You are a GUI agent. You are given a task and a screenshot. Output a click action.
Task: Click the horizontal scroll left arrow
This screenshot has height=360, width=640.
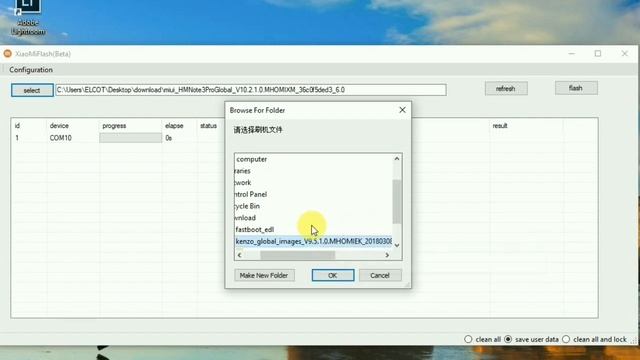pos(240,255)
